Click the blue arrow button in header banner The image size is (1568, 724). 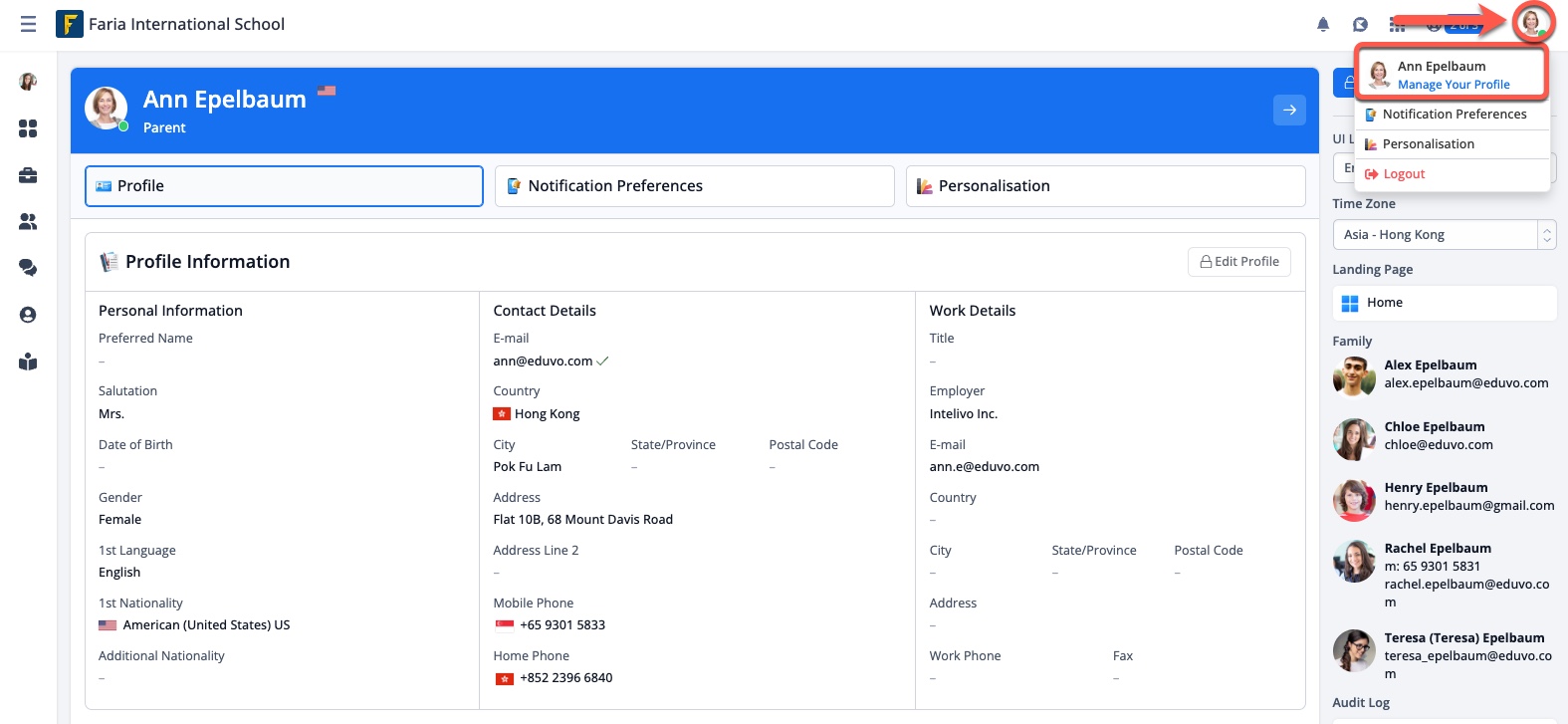[1289, 110]
